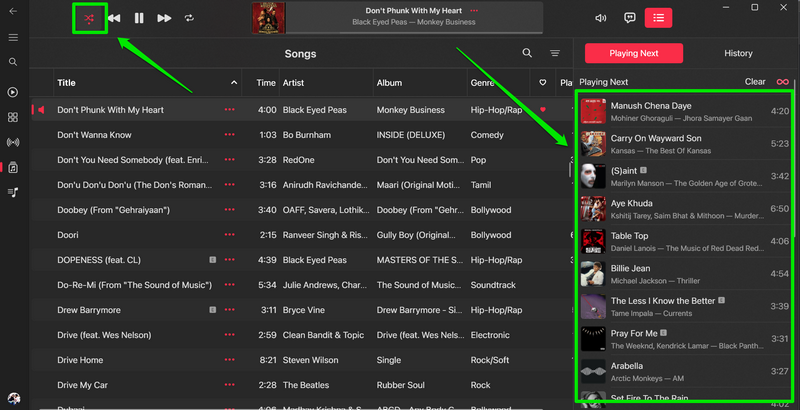Select the Drive My Car song title
Image resolution: width=800 pixels, height=410 pixels.
82,385
